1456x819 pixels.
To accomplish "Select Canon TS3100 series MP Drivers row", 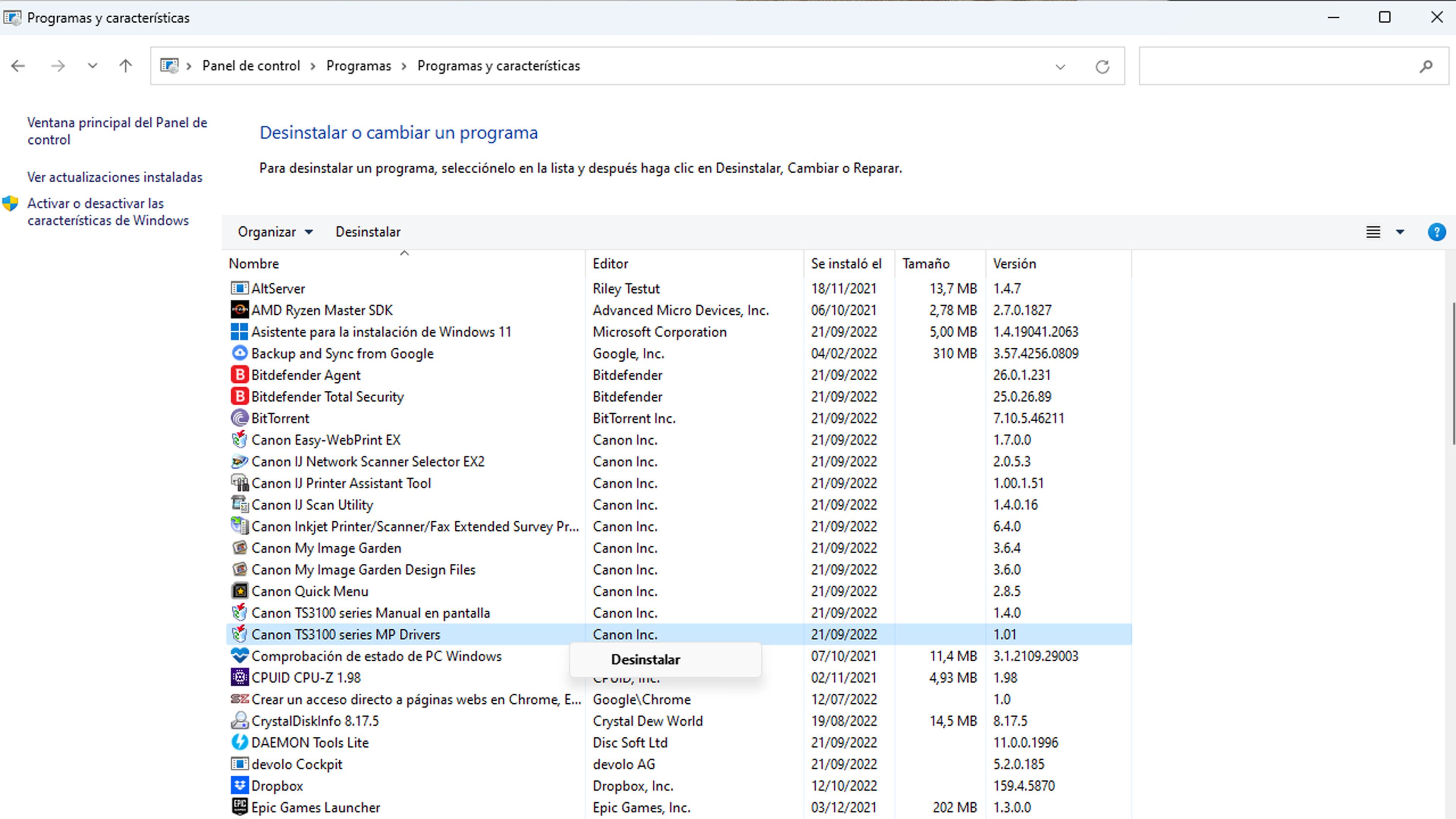I will coord(678,634).
